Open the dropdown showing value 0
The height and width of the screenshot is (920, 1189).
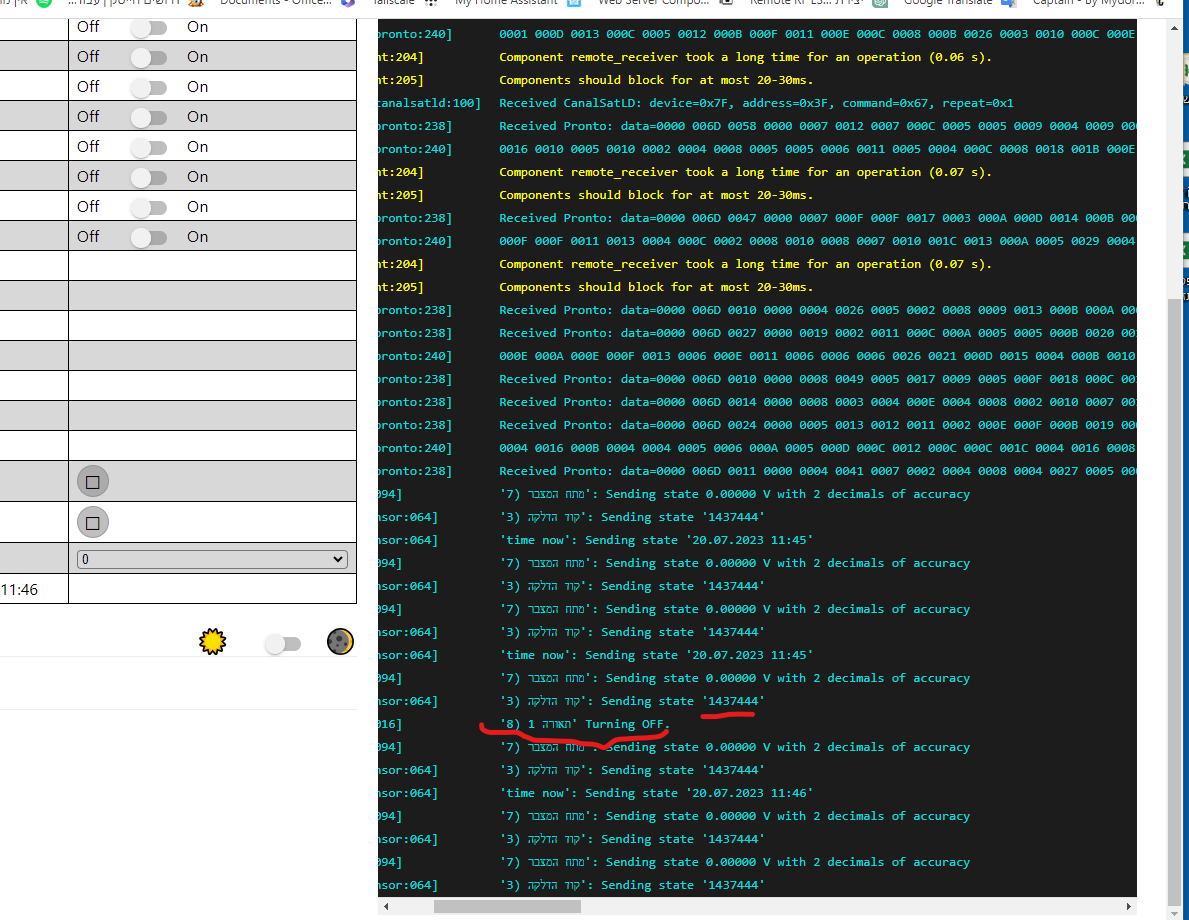[212, 559]
